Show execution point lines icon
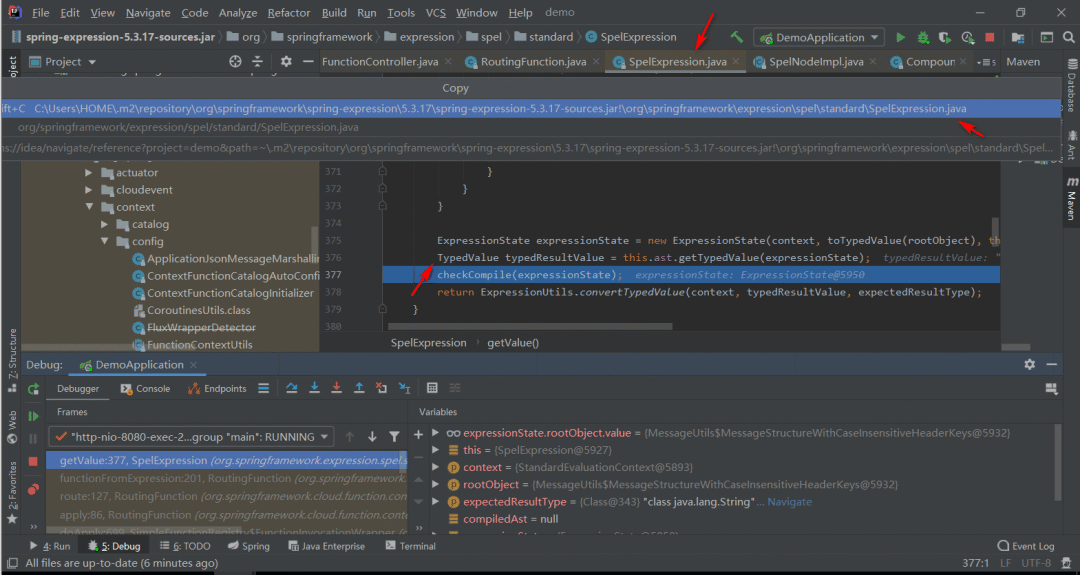 coord(263,388)
